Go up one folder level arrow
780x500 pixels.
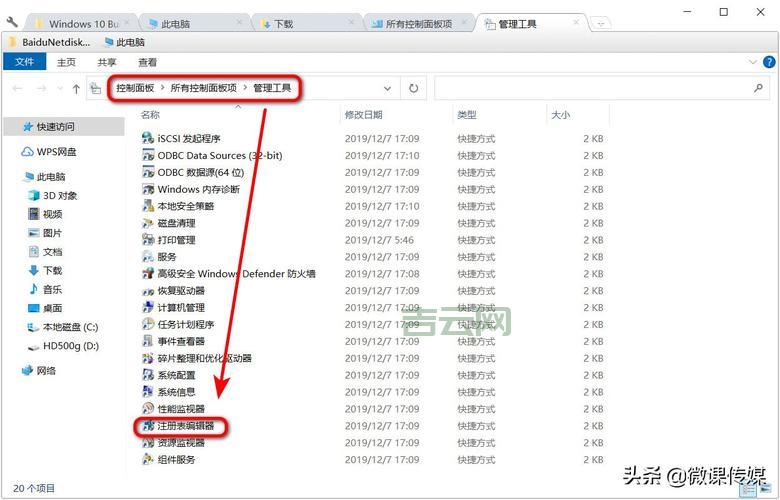click(x=76, y=89)
